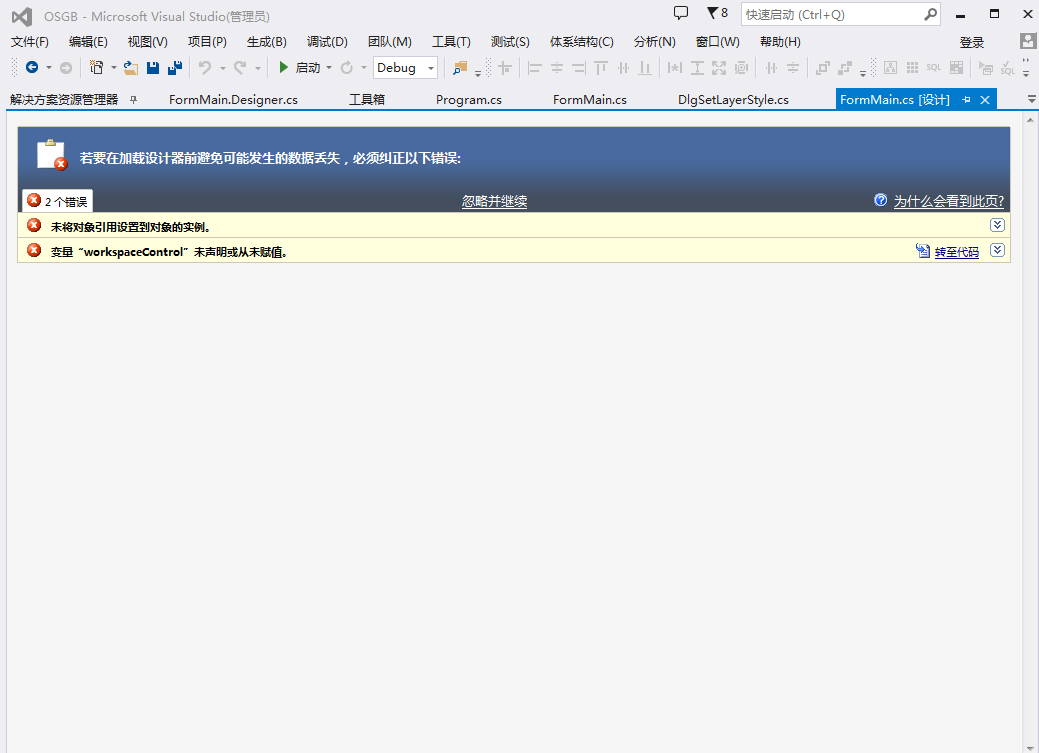Open the 调试(D) menu
This screenshot has height=753, width=1039.
[327, 42]
